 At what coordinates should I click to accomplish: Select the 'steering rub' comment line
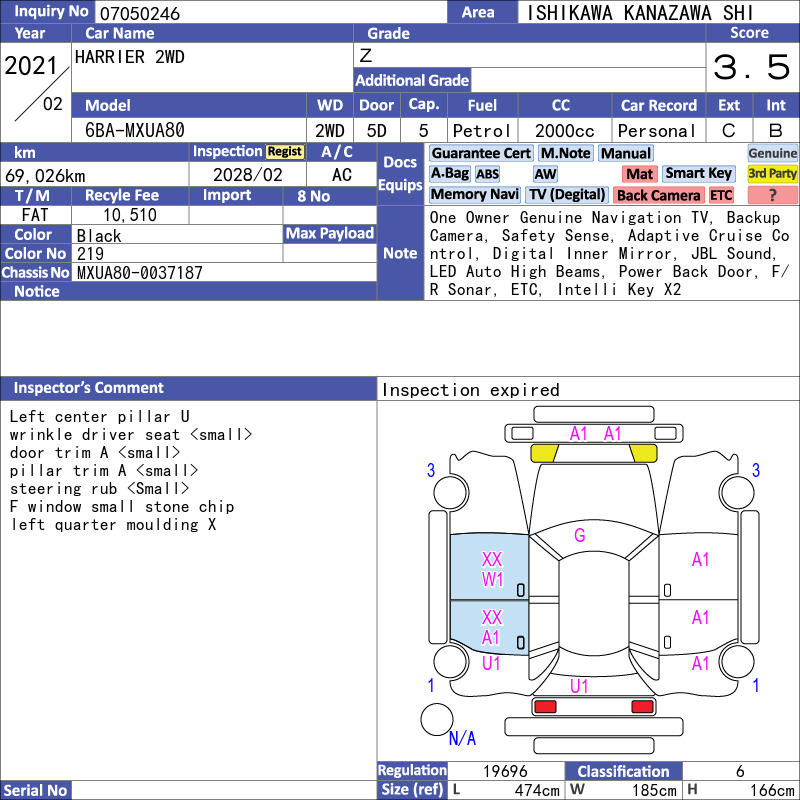[x=99, y=488]
